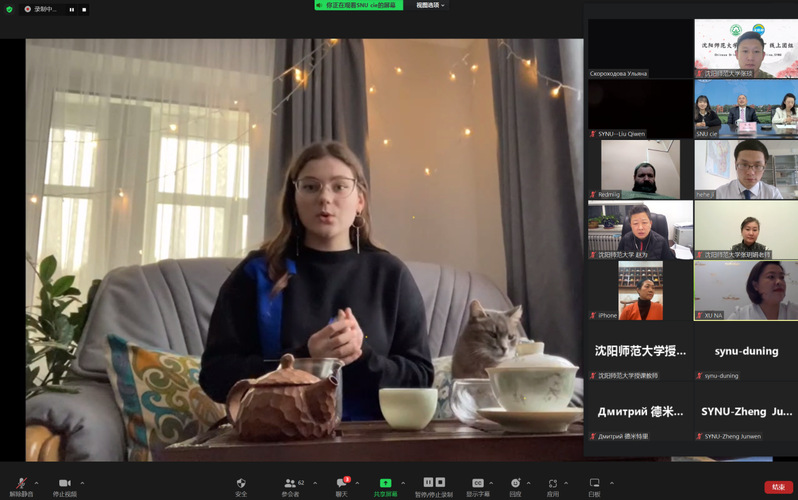
Task: Open the View Options menu at top
Action: pyautogui.click(x=430, y=5)
